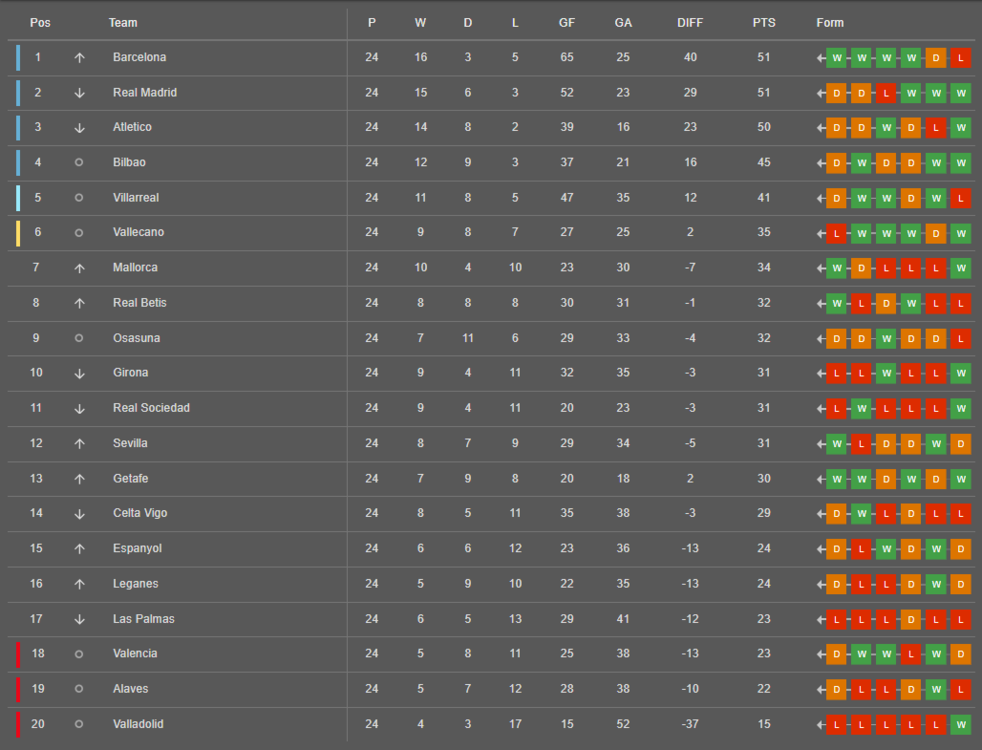The height and width of the screenshot is (750, 982).
Task: Sort the table by PTS column header
Action: 764,23
